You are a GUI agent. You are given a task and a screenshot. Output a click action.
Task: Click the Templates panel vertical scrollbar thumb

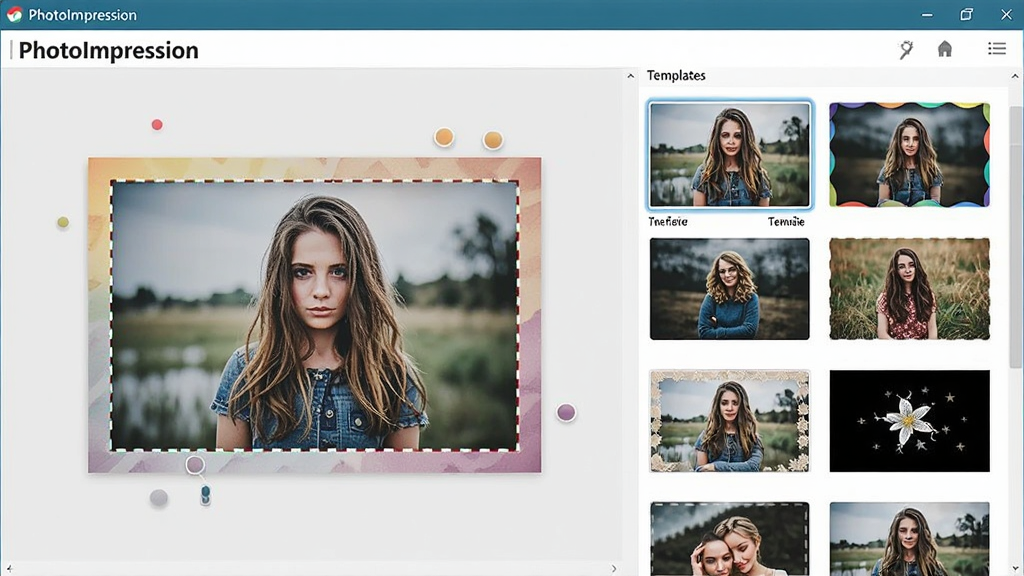[1015, 236]
